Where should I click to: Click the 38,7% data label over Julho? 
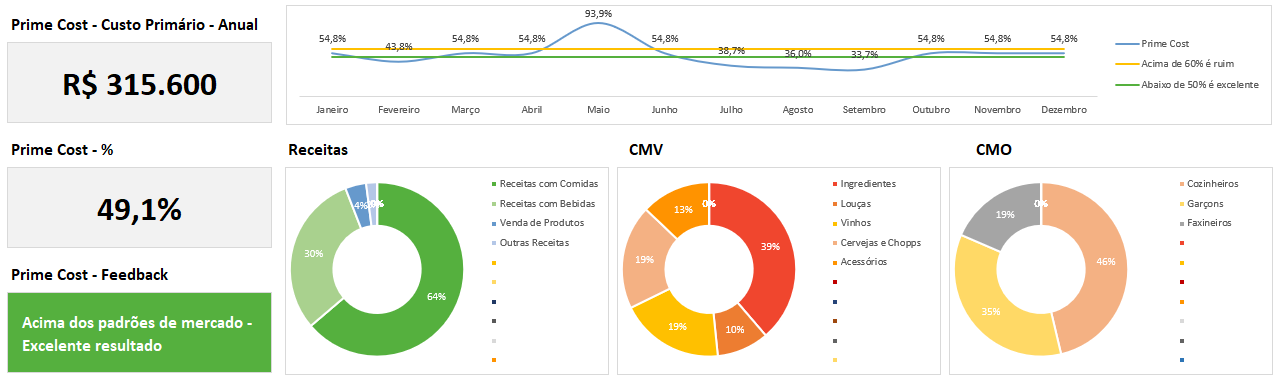click(731, 50)
